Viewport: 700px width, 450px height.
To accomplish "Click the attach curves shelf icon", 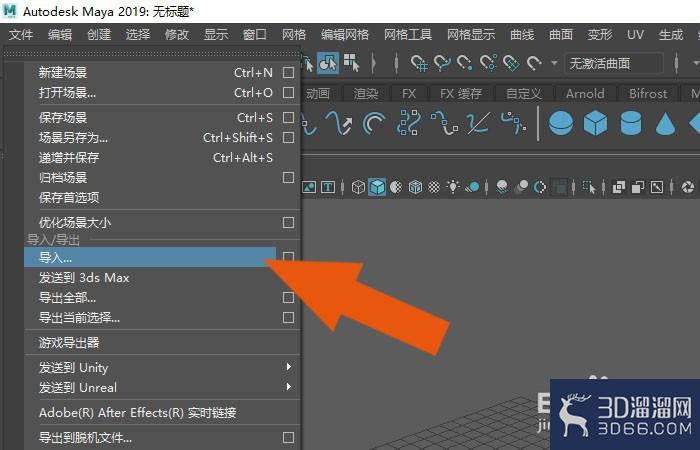I will click(x=408, y=123).
